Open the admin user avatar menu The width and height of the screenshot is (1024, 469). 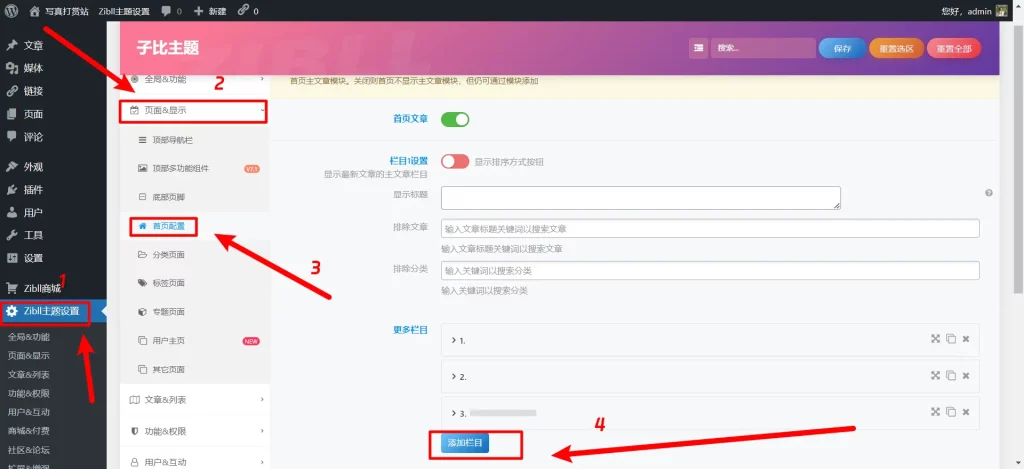[x=1002, y=11]
